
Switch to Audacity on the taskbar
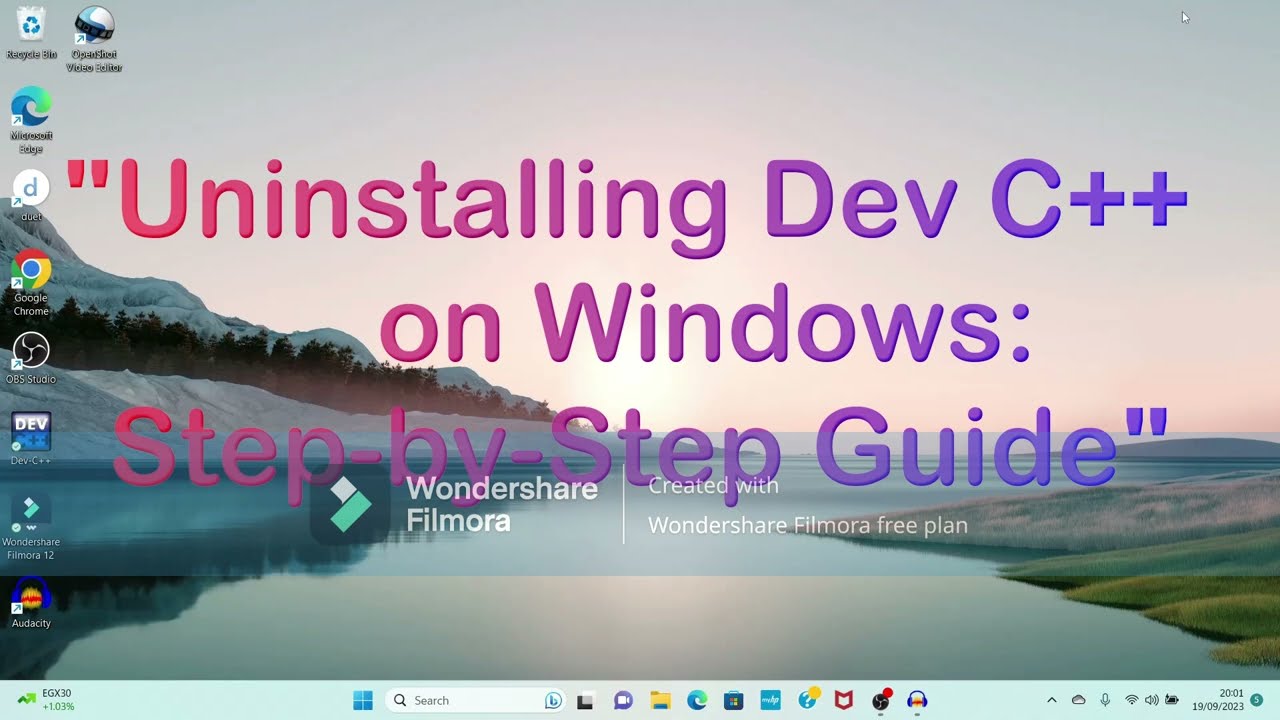point(917,700)
